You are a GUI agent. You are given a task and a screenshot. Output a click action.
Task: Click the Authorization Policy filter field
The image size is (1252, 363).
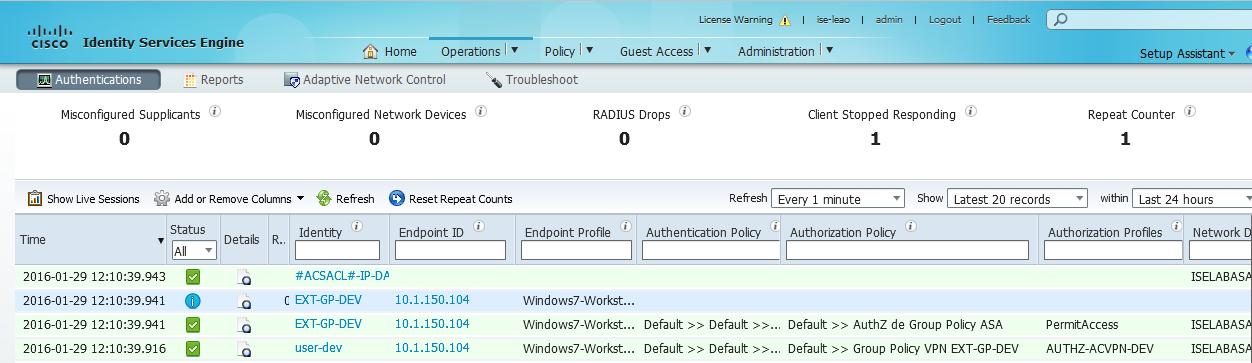[x=908, y=250]
